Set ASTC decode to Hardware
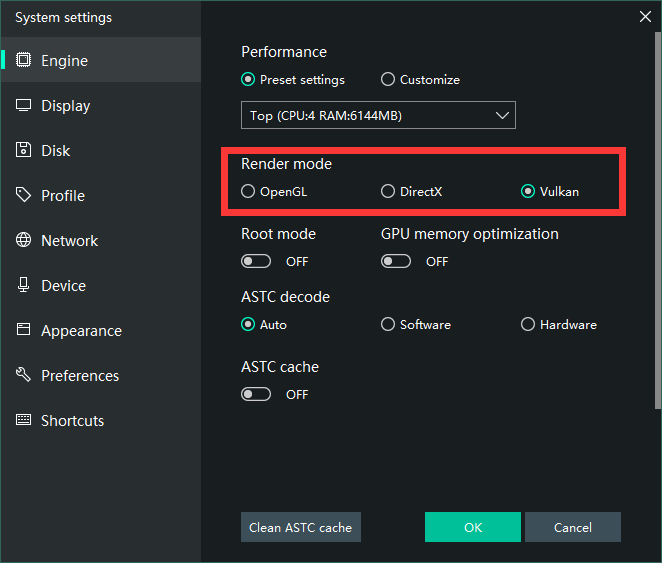The image size is (662, 563). point(528,324)
